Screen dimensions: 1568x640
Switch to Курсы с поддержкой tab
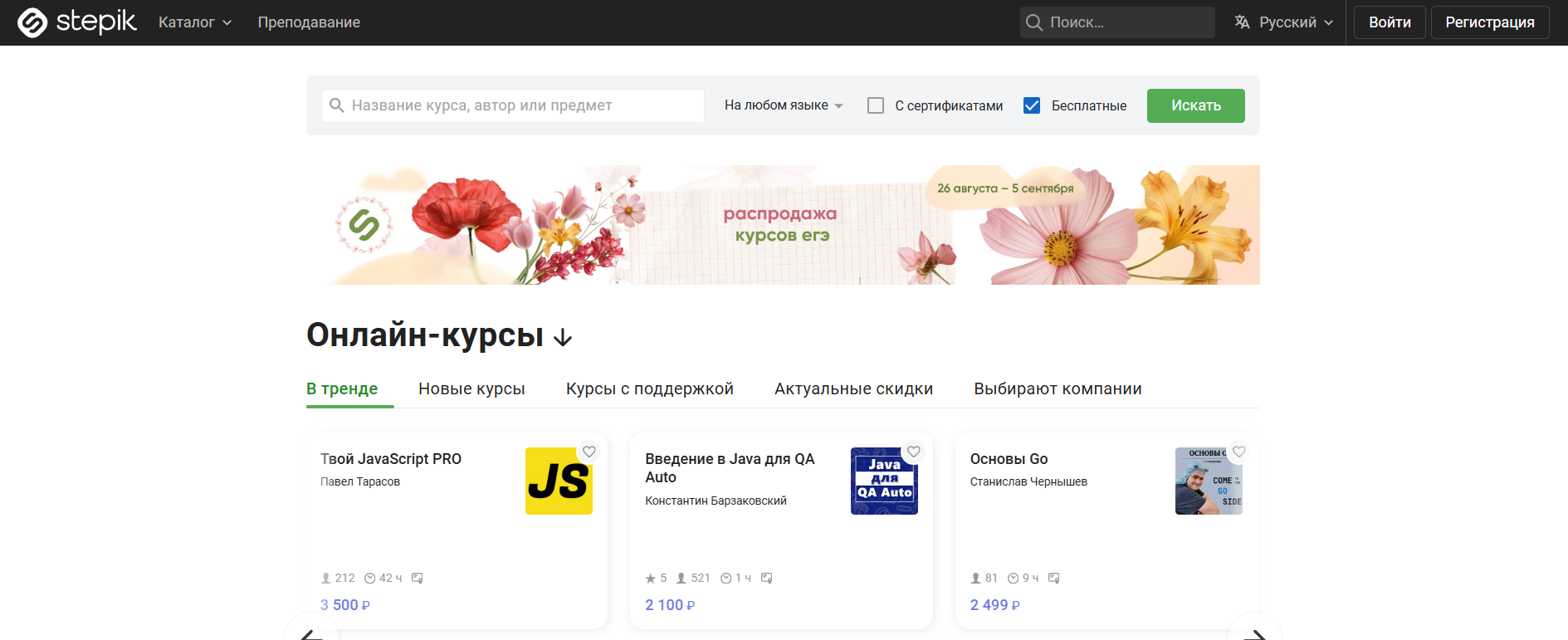(x=650, y=388)
